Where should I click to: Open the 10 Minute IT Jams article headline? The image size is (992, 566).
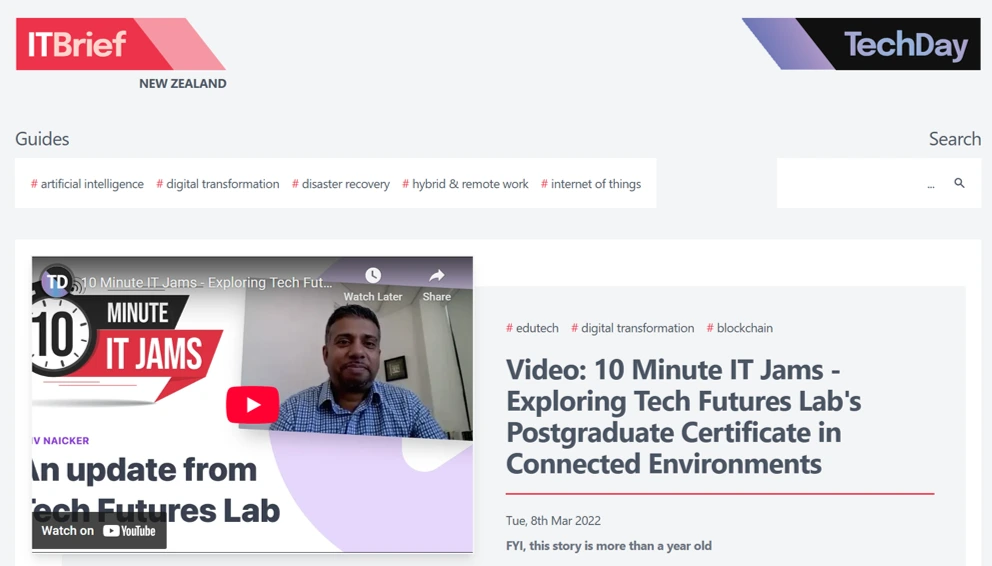pyautogui.click(x=683, y=416)
